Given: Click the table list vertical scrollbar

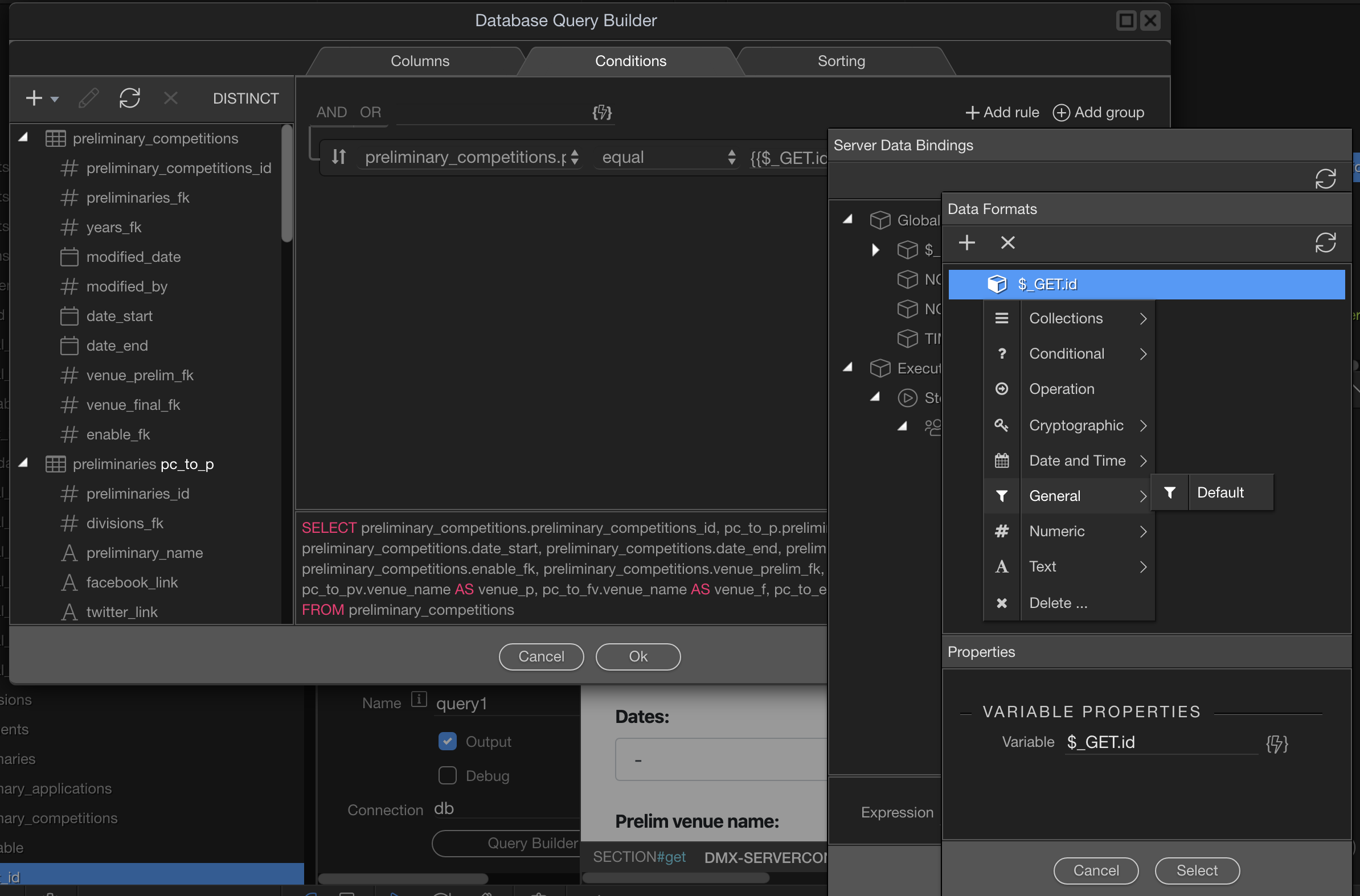Looking at the screenshot, I should coord(287,183).
